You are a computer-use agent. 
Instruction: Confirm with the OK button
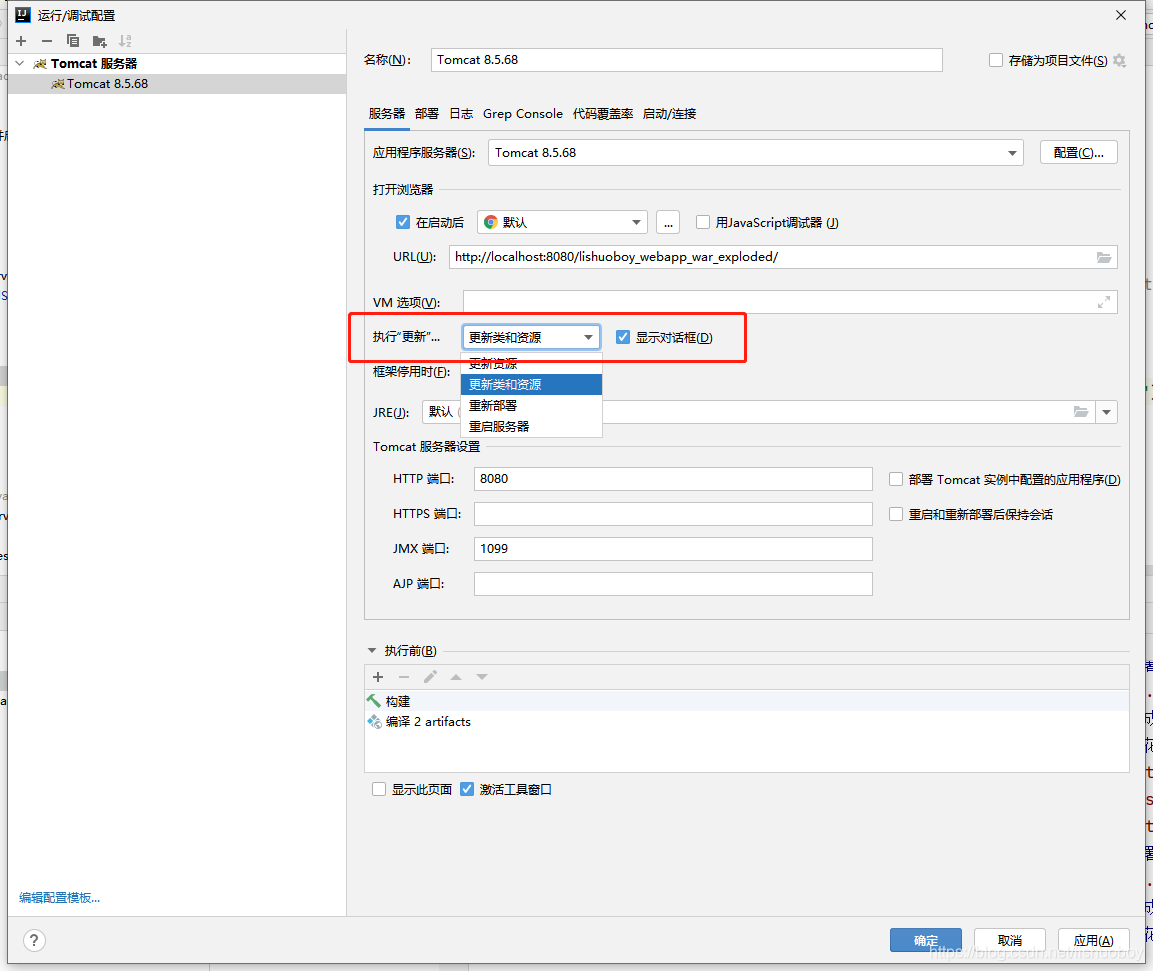[x=926, y=940]
